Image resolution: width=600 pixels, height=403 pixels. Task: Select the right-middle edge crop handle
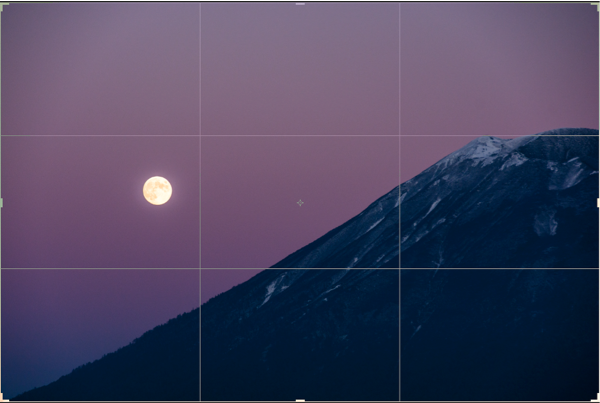click(598, 203)
